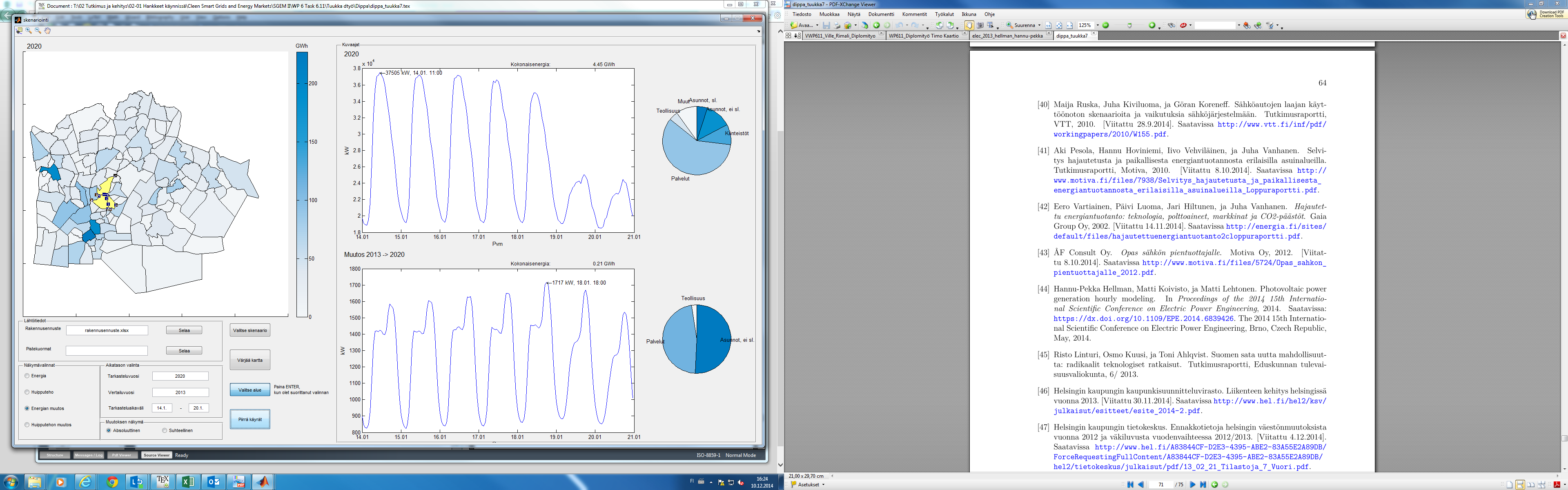Image resolution: width=1568 pixels, height=490 pixels.
Task: Click the green zoom-in plus button
Action: click(1151, 26)
